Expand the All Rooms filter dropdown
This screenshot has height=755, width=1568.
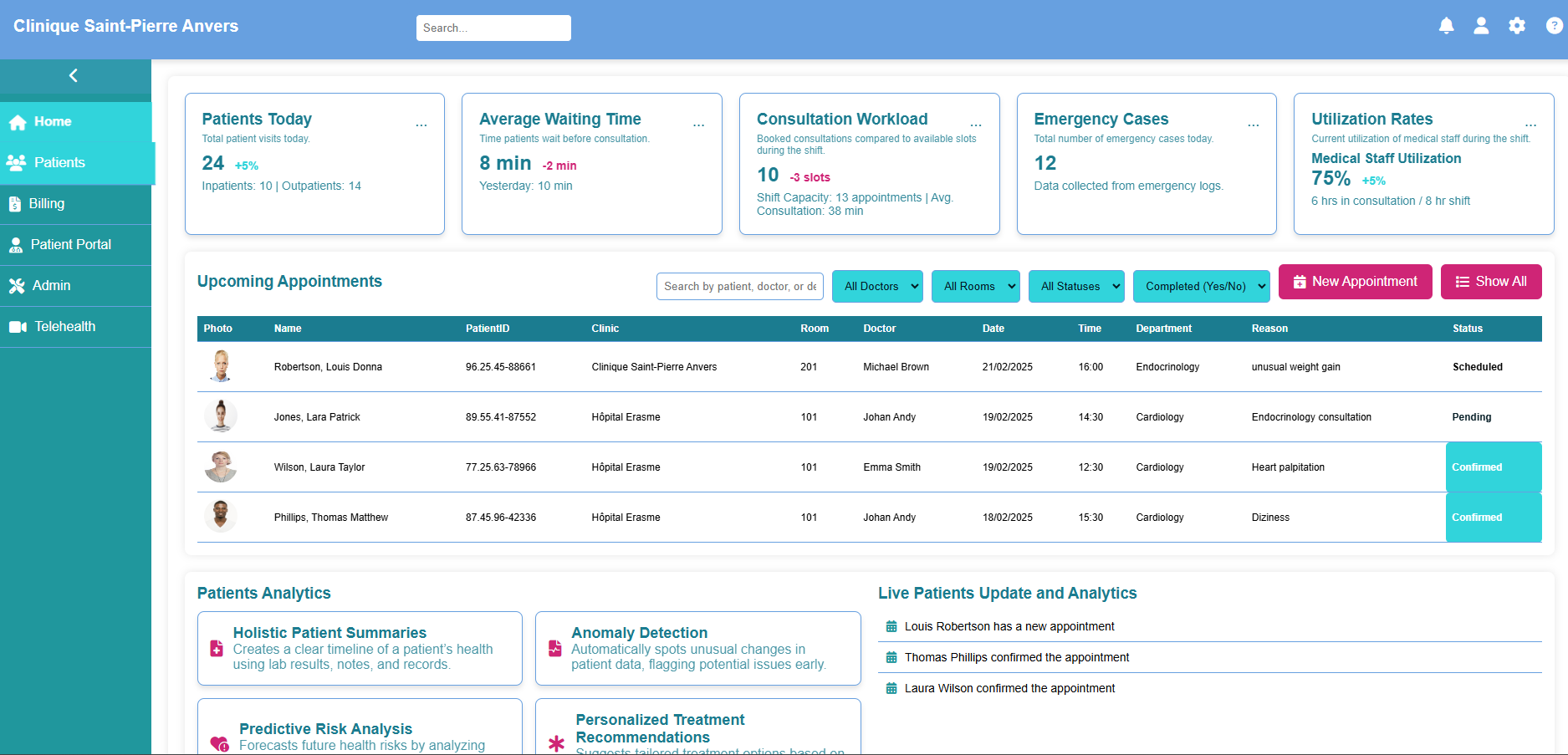pos(975,286)
